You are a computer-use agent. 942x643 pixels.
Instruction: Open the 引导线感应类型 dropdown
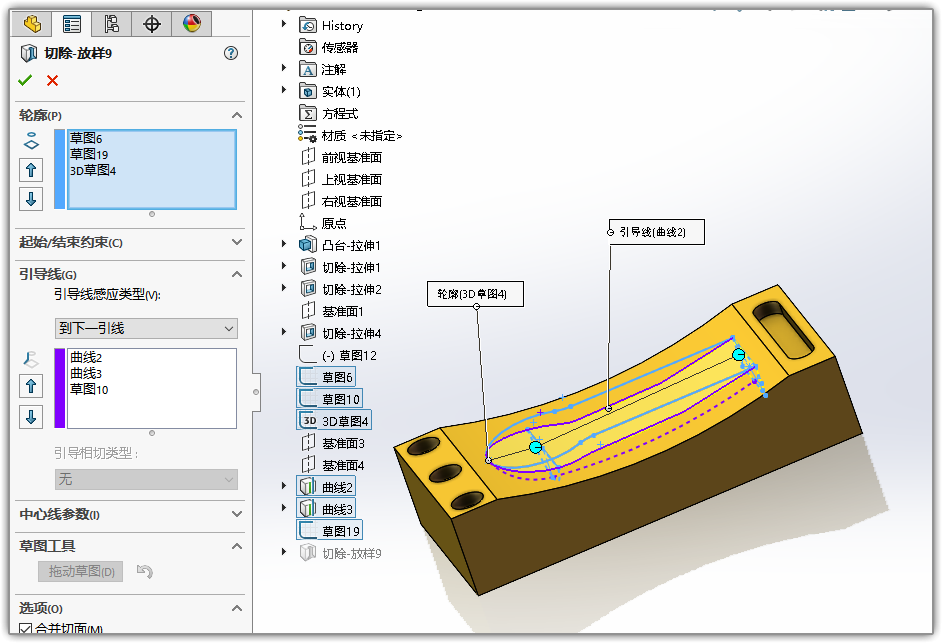[x=146, y=328]
